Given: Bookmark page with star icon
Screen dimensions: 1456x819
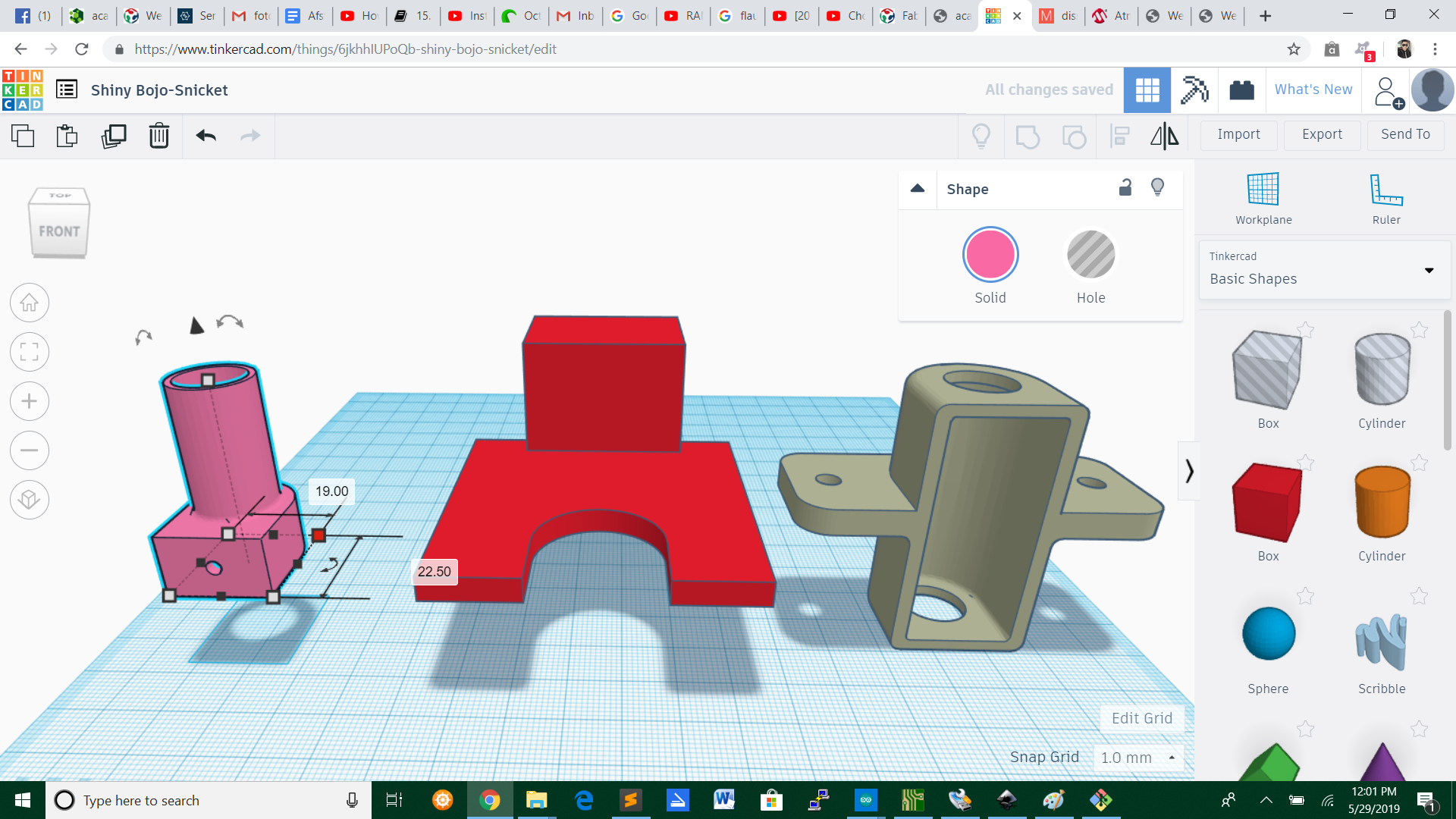Looking at the screenshot, I should (x=1294, y=49).
